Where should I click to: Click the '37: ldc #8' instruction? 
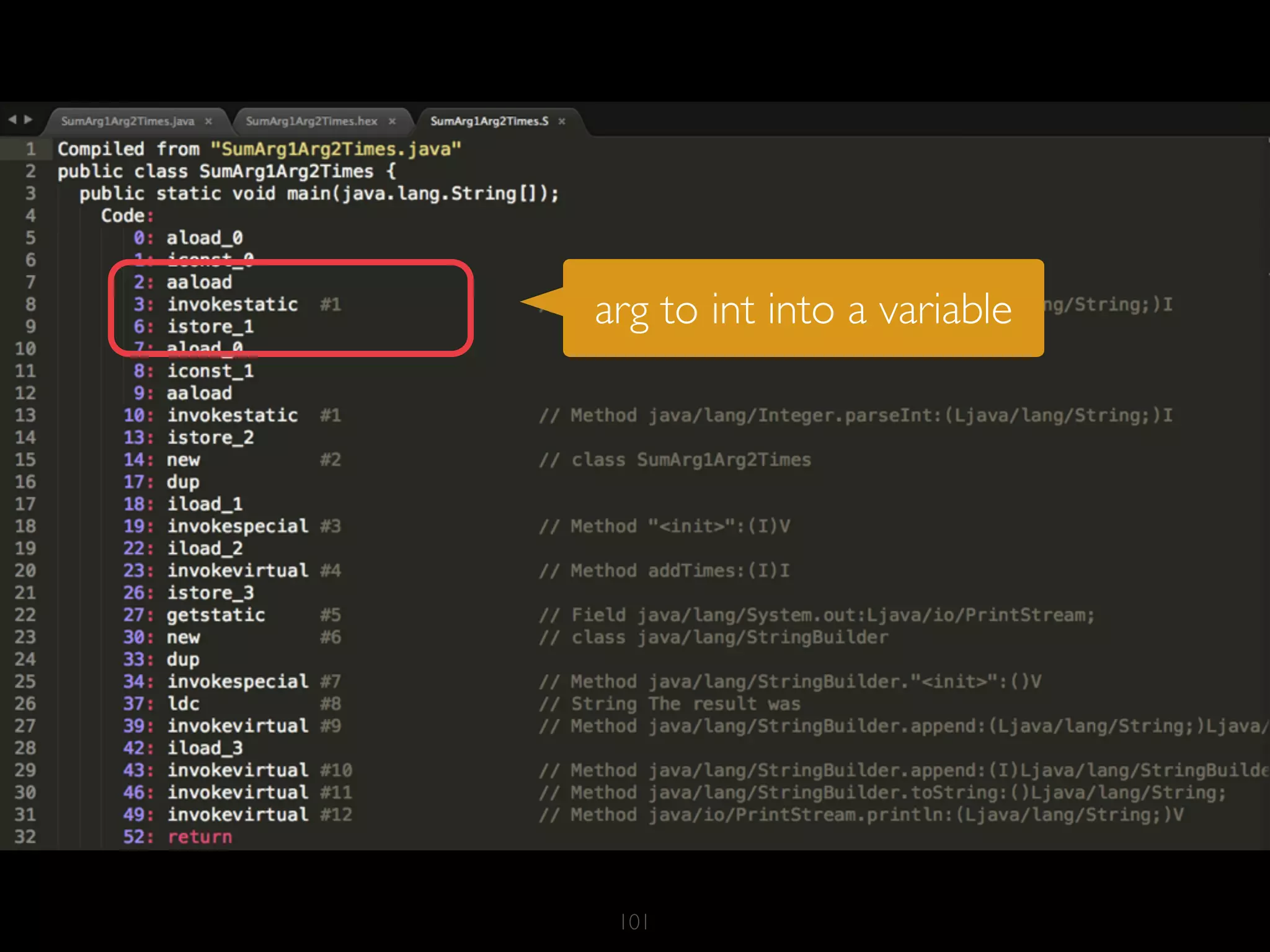(x=233, y=704)
